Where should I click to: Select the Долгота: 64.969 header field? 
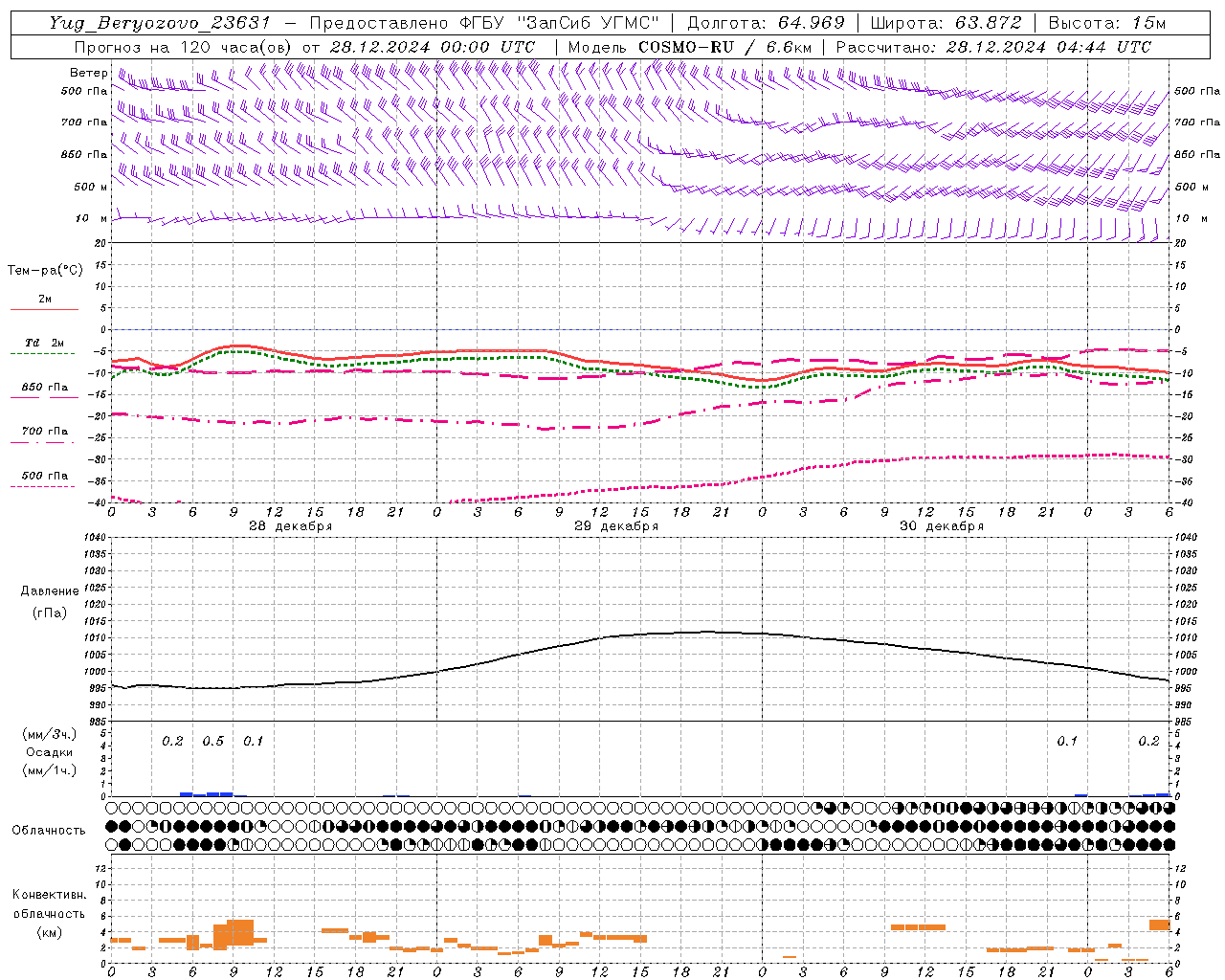pyautogui.click(x=766, y=23)
